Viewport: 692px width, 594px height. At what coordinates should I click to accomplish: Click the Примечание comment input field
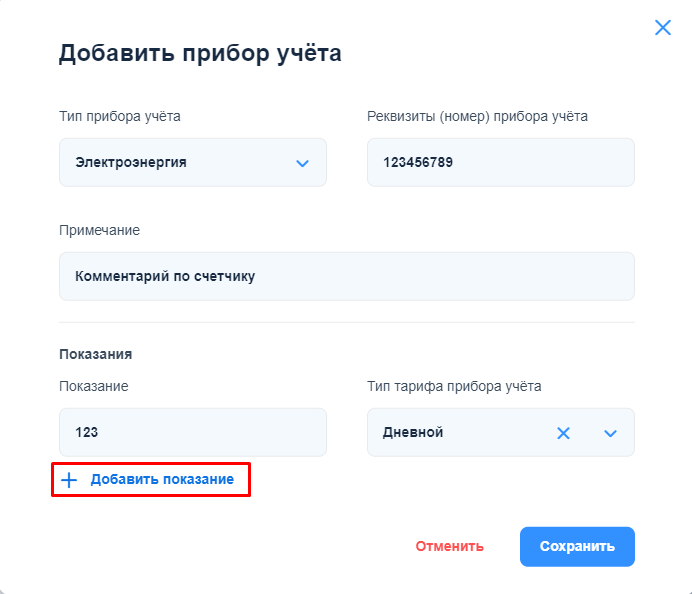click(x=346, y=276)
